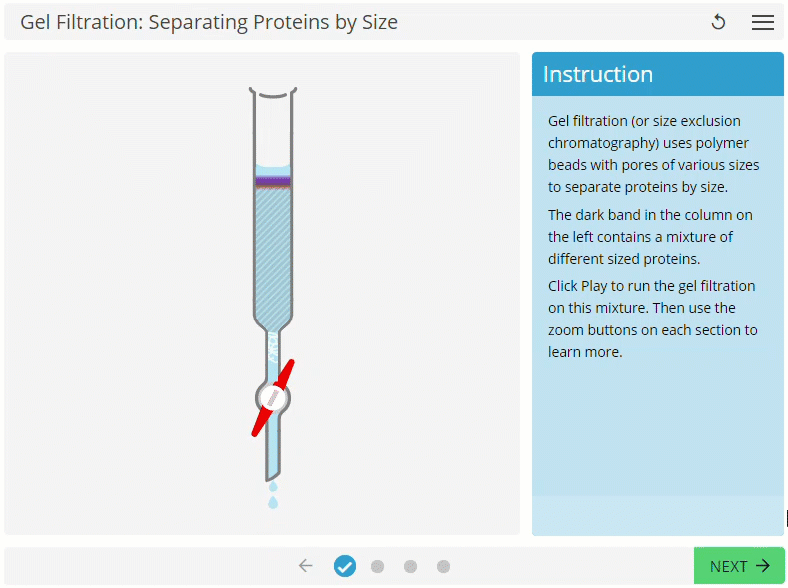
Task: Click the hatched gel bead region
Action: [x=273, y=256]
